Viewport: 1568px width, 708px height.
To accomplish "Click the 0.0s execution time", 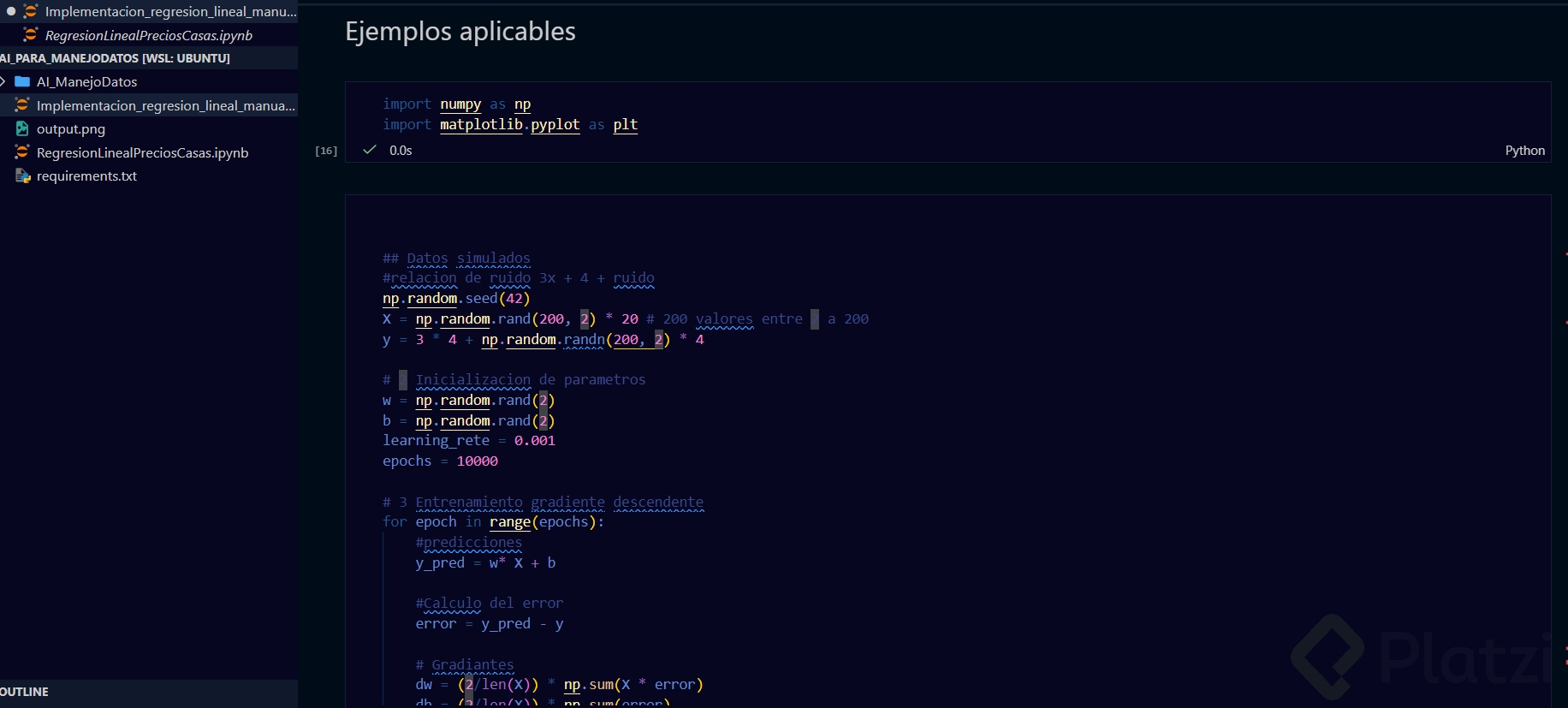I will point(401,151).
